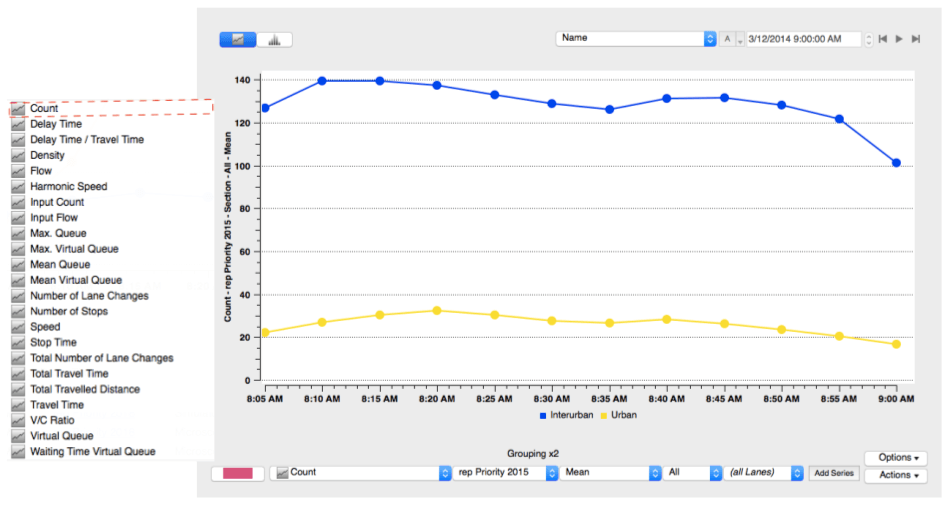Play the time series animation

tap(899, 39)
